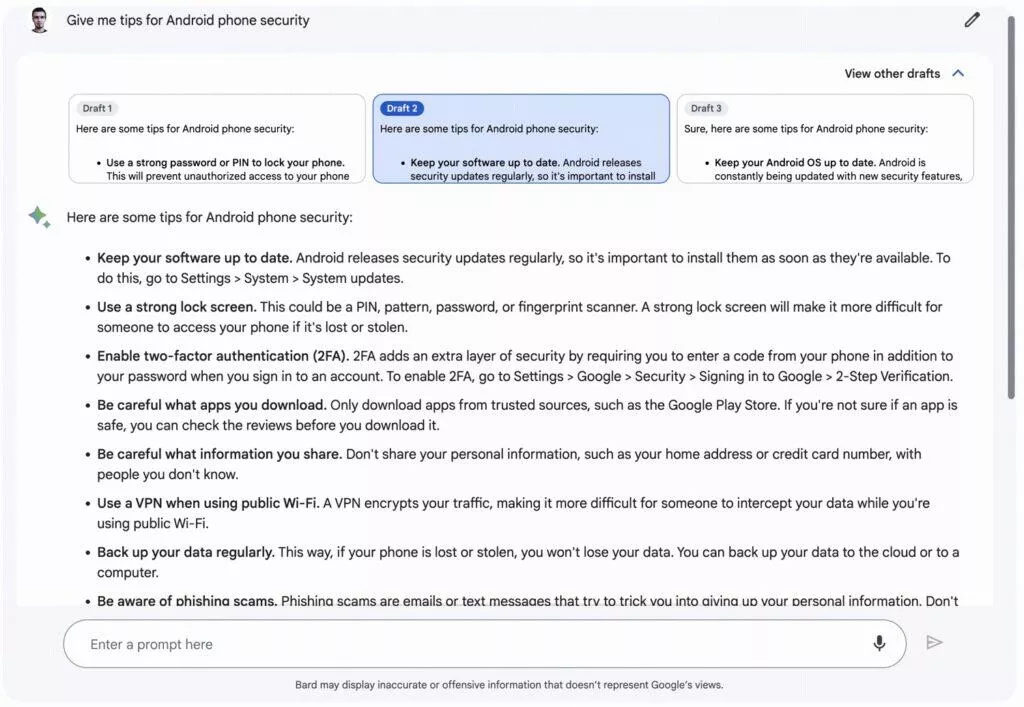Click the Keep your software up to date bullet
Image resolution: width=1024 pixels, height=707 pixels.
[195, 258]
